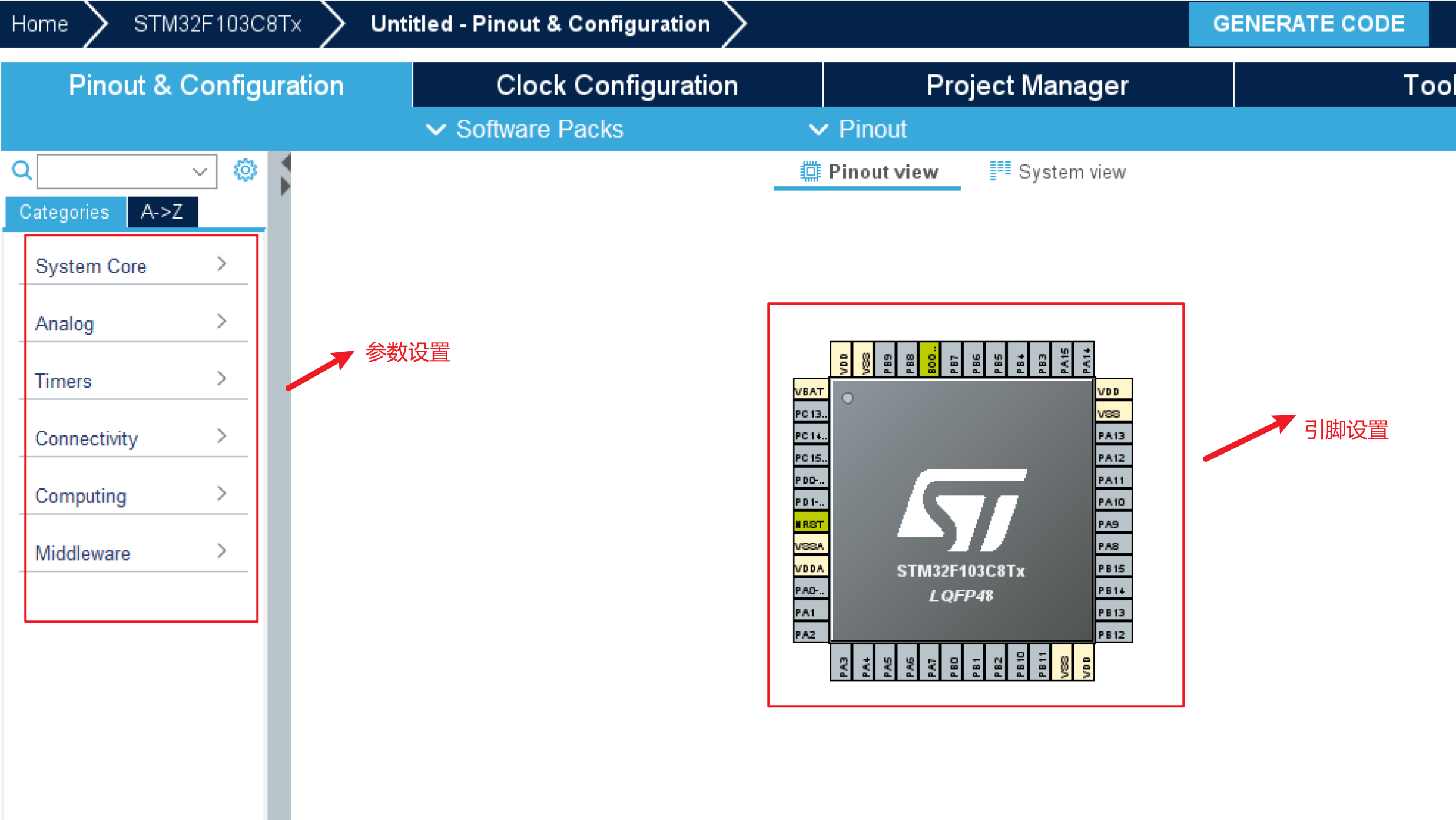Expand panel with right triangle arrow
Viewport: 1456px width, 820px height.
[286, 187]
